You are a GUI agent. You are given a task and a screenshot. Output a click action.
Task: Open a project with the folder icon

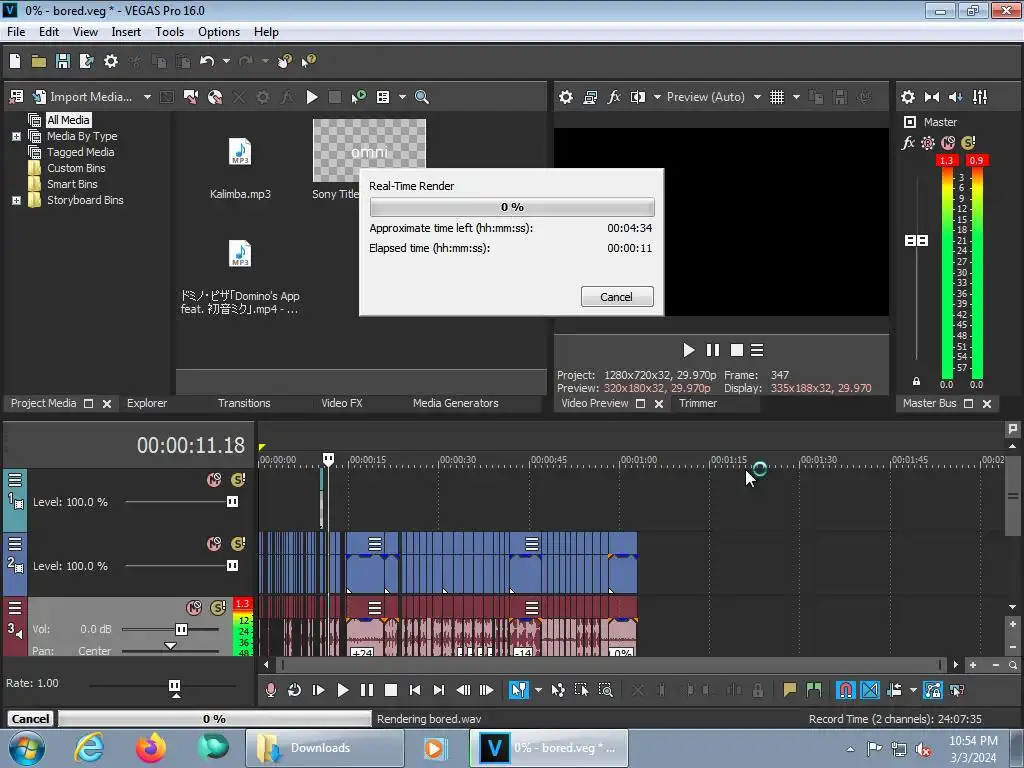(39, 61)
